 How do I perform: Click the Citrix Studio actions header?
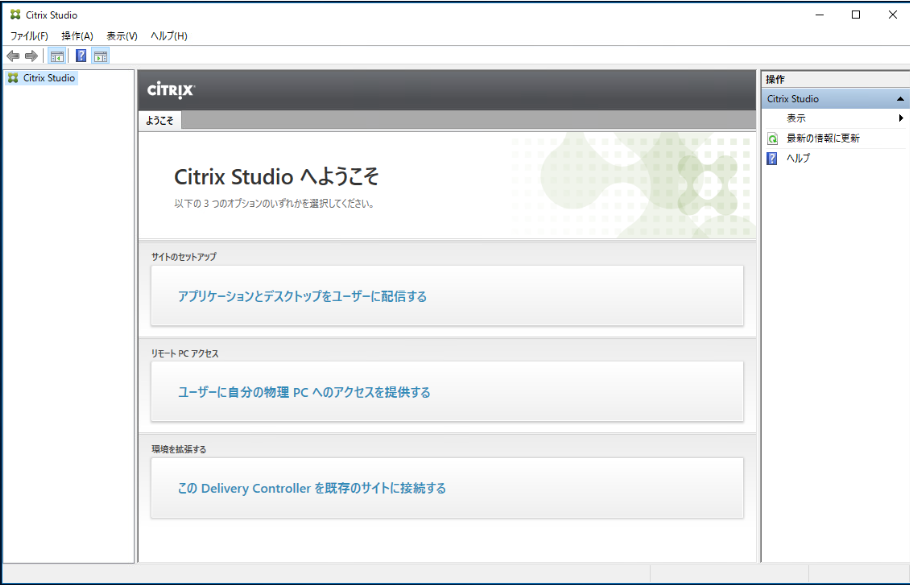pyautogui.click(x=835, y=99)
